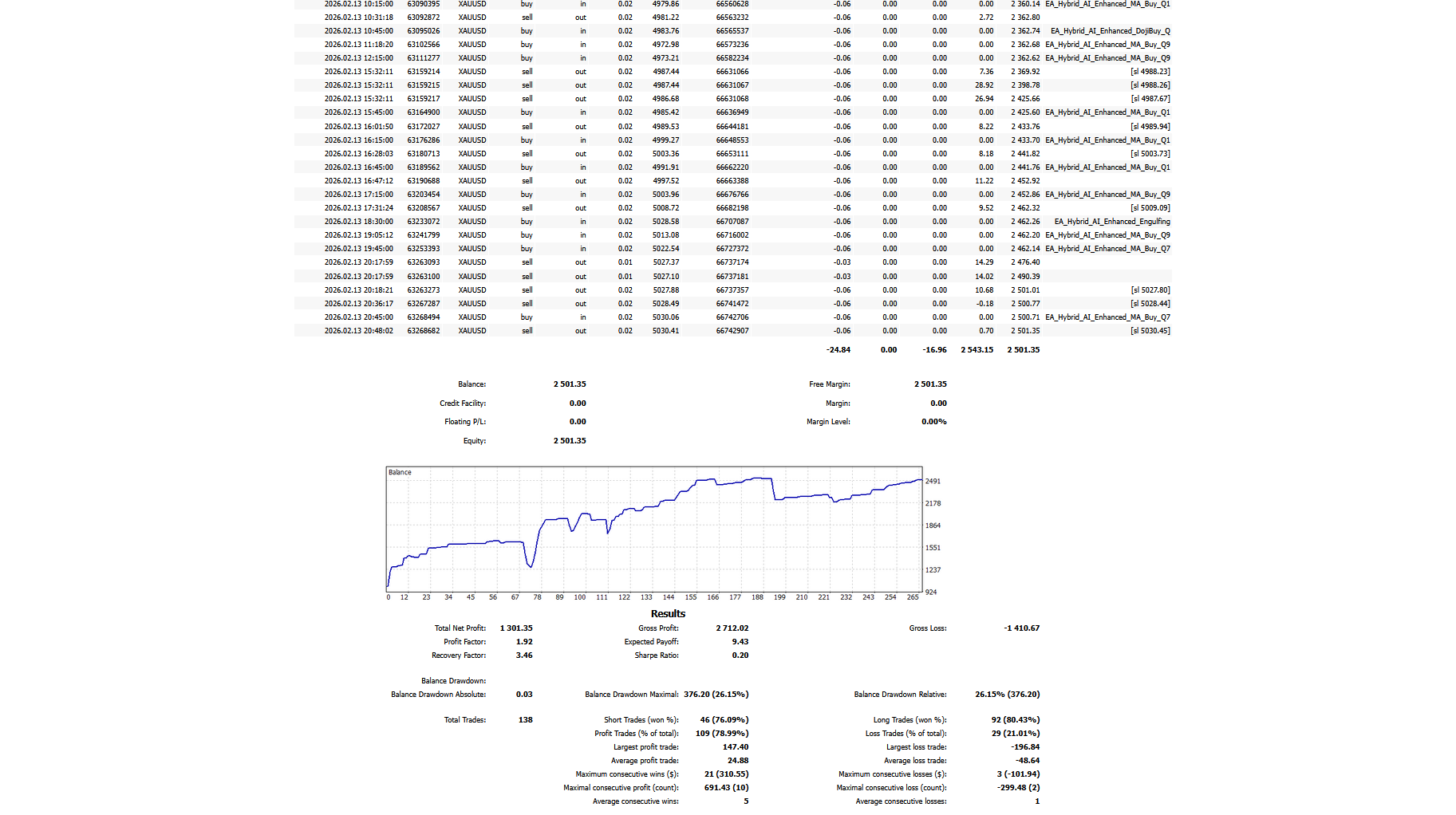Select the total profit sum 2 543.15
1456x815 pixels.
pos(977,350)
